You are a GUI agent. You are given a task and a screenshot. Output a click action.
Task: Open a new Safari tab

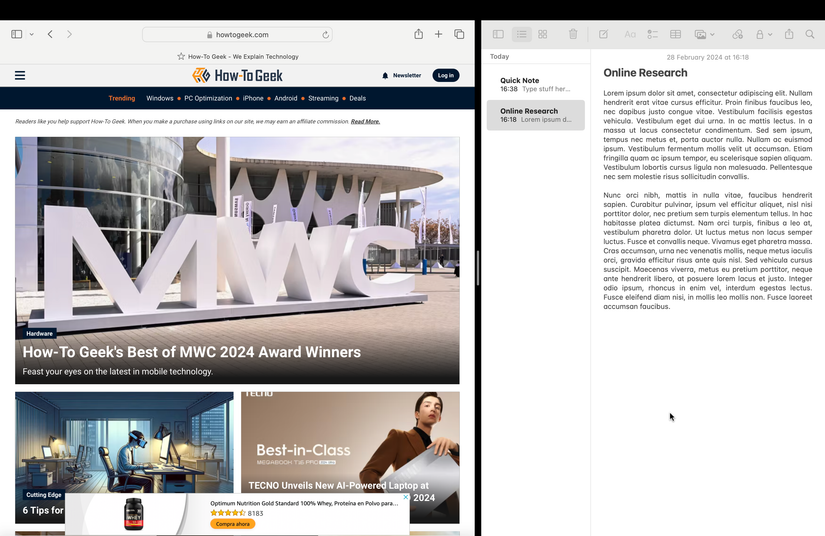click(438, 34)
